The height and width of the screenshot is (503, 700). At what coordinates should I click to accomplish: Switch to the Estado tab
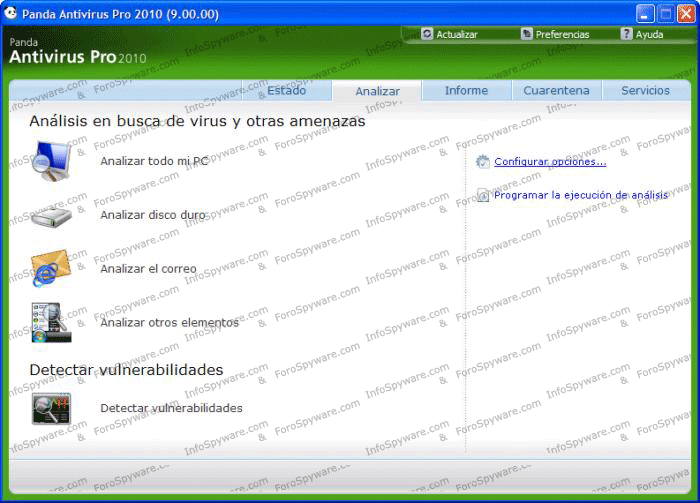pyautogui.click(x=287, y=91)
